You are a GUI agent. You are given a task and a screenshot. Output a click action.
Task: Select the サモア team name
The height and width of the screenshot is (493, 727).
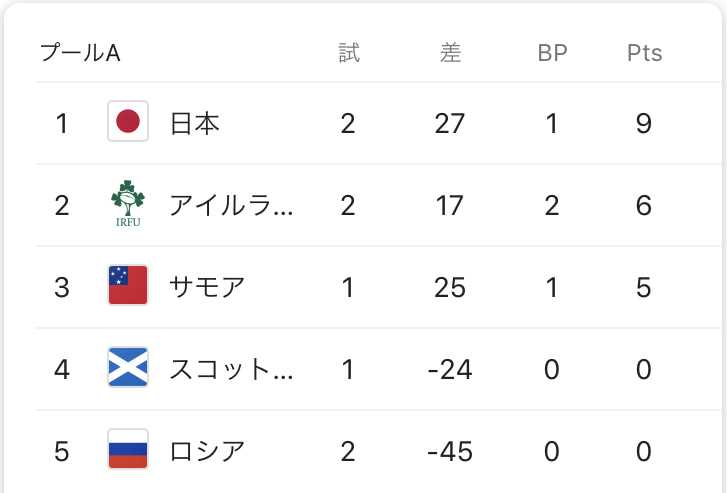point(207,288)
